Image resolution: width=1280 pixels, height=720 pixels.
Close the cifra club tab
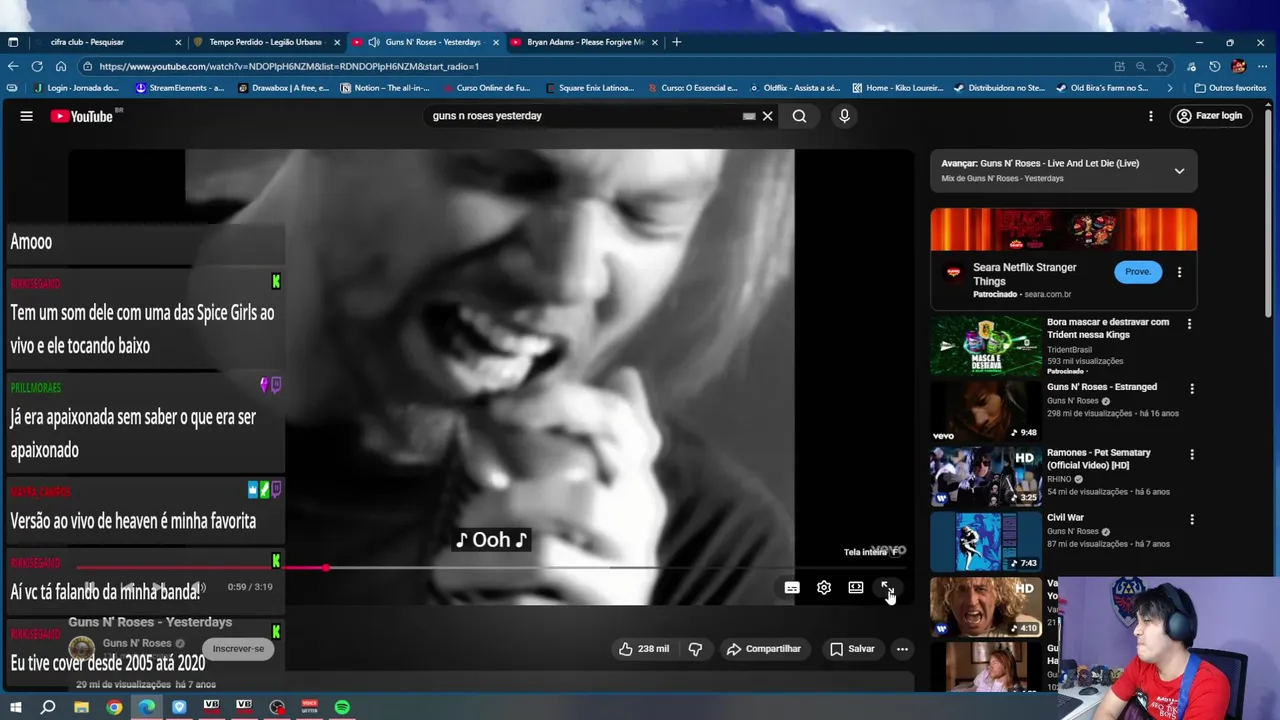tap(178, 42)
